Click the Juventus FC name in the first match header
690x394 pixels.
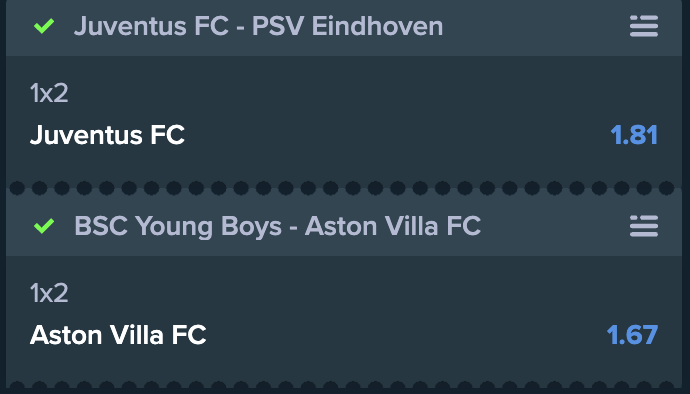[x=151, y=26]
